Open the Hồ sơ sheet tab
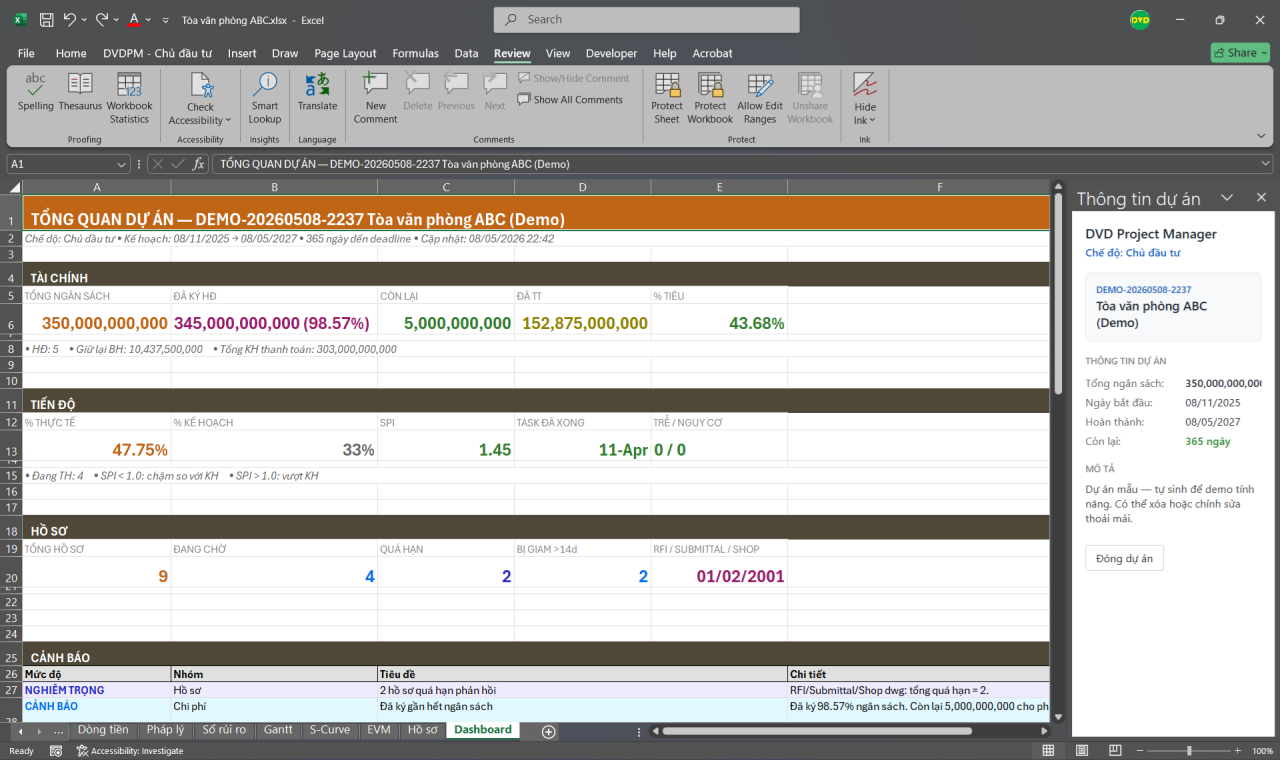This screenshot has width=1280, height=760. pyautogui.click(x=422, y=730)
